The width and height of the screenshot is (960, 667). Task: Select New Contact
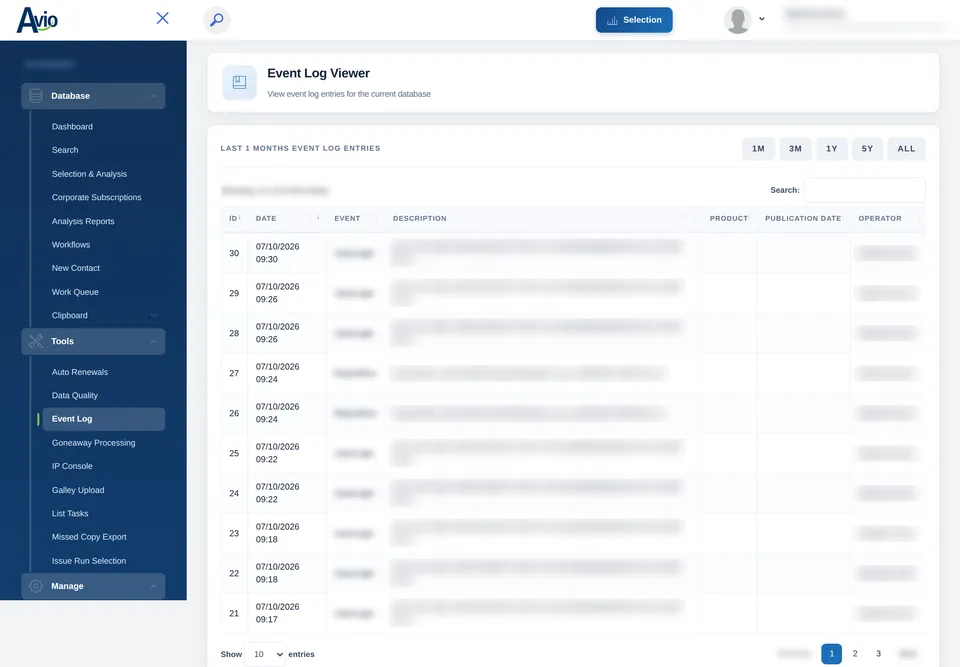click(76, 268)
